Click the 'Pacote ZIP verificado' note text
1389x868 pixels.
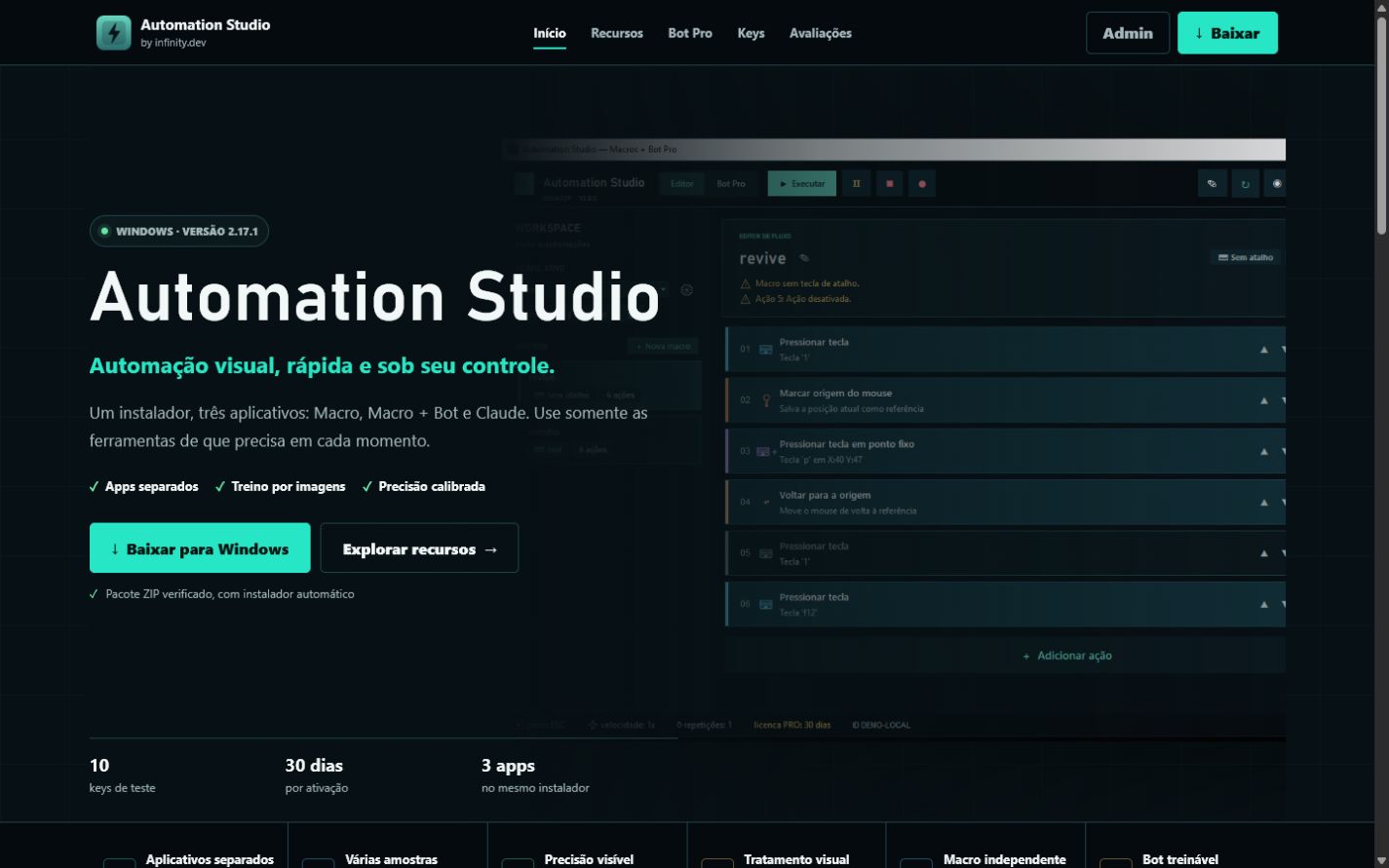pos(230,594)
